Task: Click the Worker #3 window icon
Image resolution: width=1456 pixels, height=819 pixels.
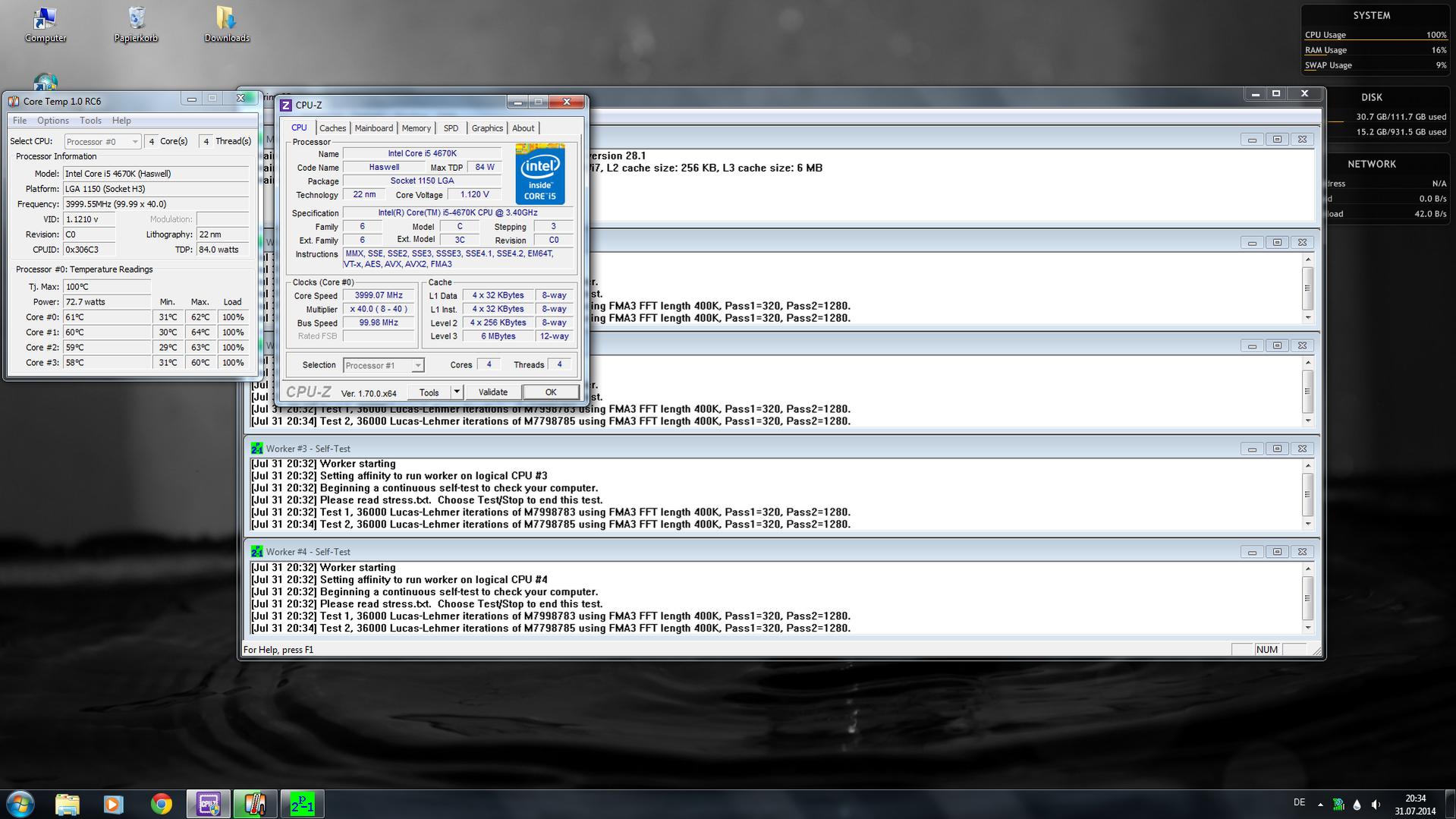Action: click(x=257, y=449)
